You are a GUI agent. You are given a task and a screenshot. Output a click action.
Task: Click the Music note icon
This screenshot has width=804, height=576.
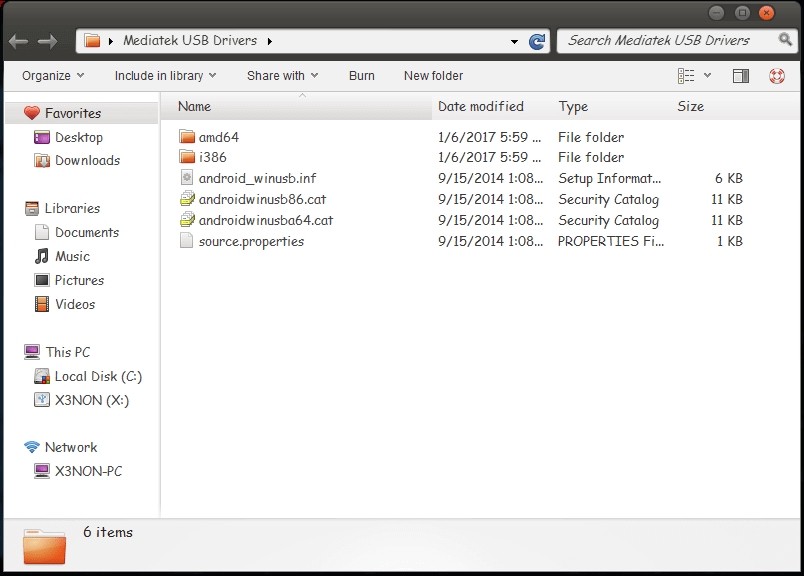42,256
